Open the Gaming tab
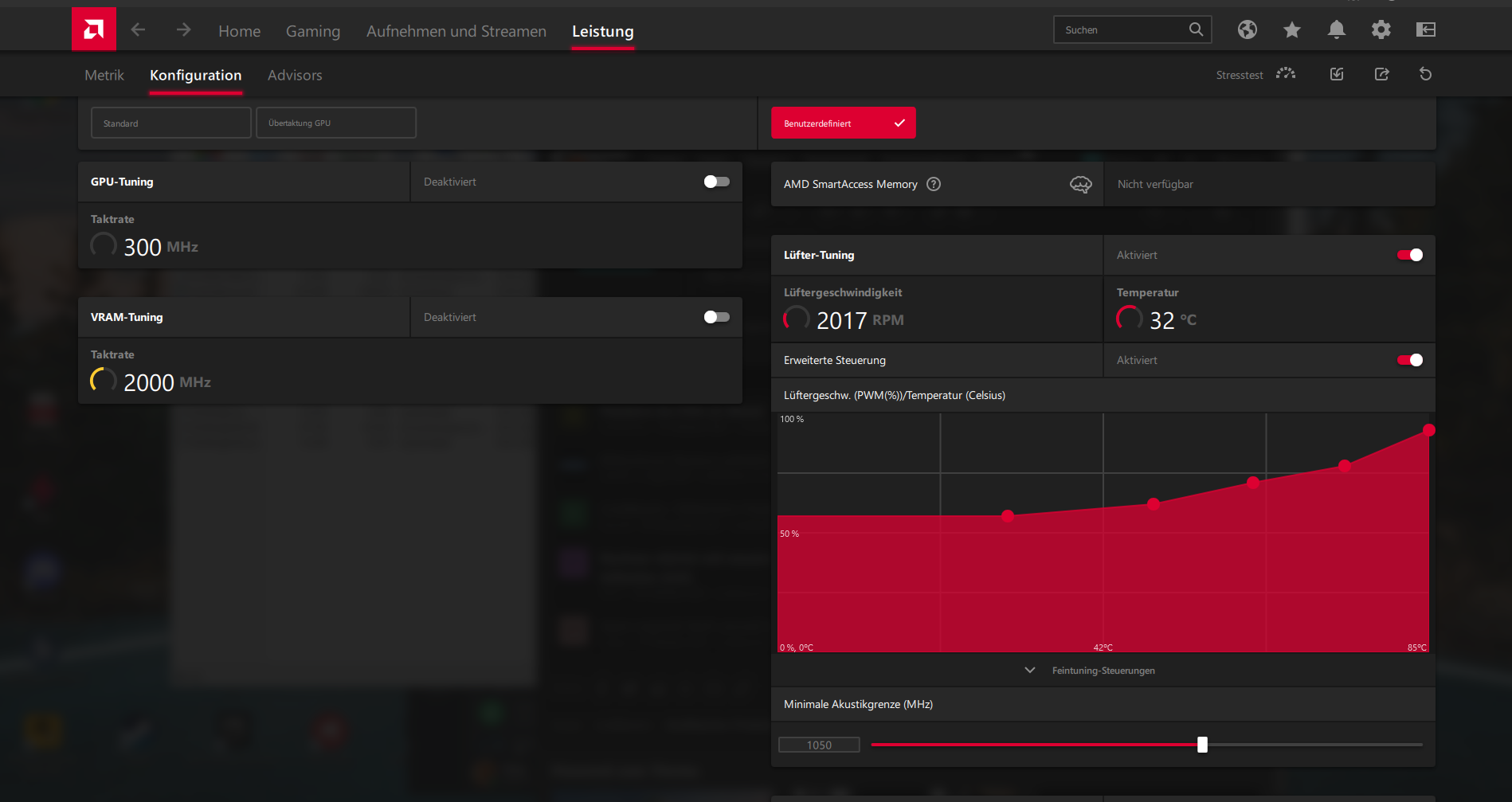The width and height of the screenshot is (1512, 802). click(313, 31)
